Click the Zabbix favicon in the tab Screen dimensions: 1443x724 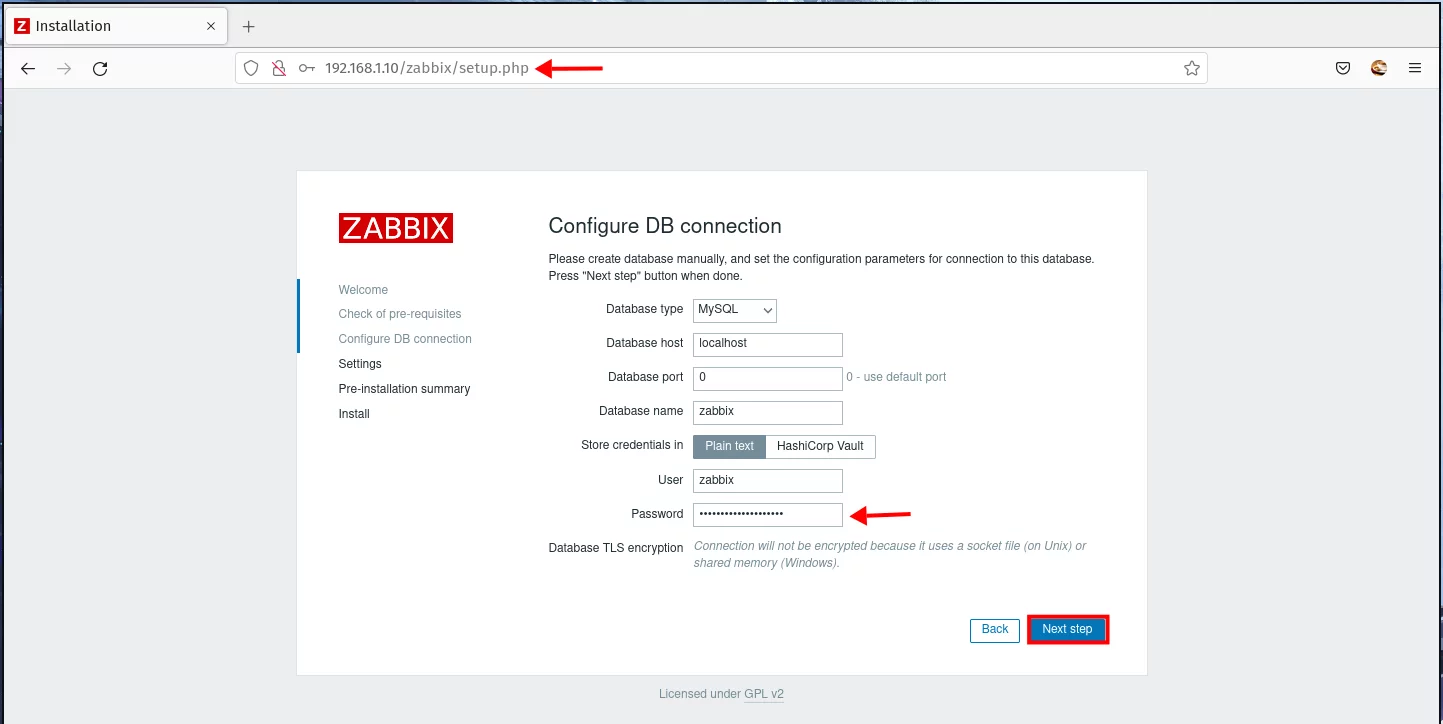[22, 26]
